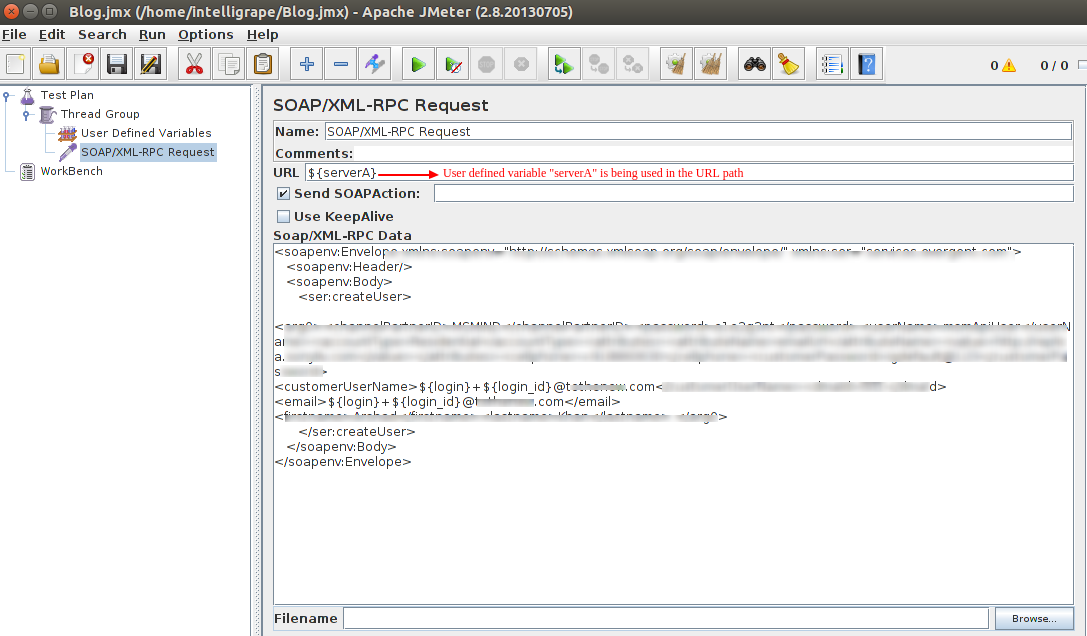The image size is (1087, 636).
Task: Enable the Use KeepAlive checkbox
Action: [x=284, y=217]
